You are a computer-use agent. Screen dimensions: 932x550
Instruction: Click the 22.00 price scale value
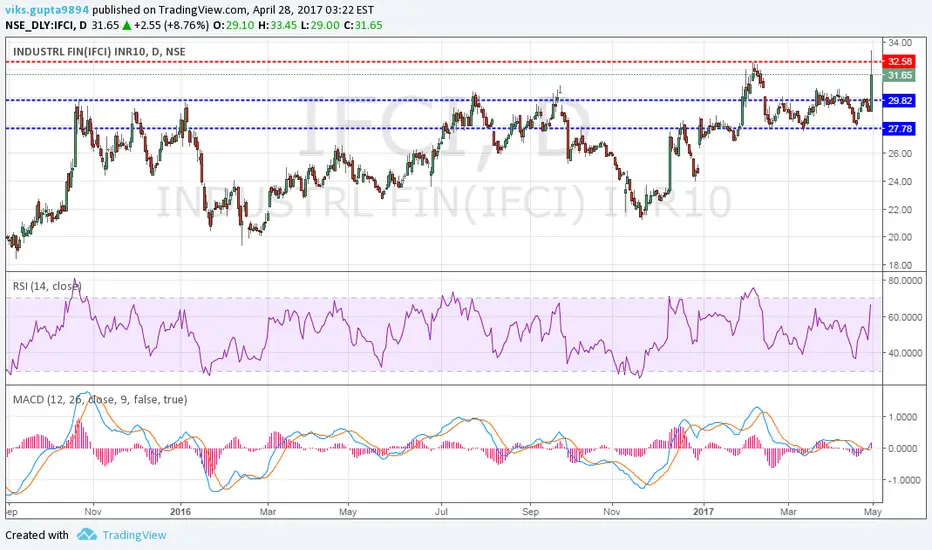[900, 209]
